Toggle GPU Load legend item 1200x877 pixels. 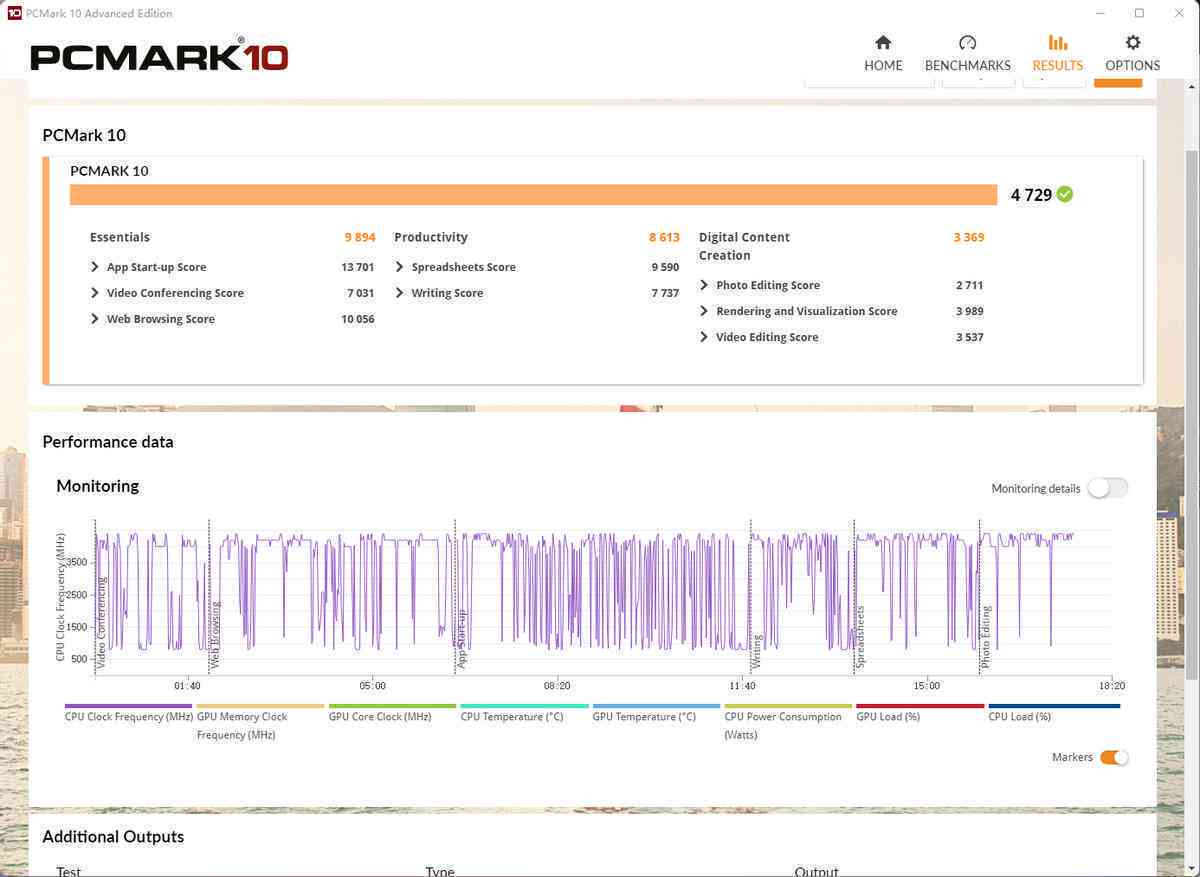coord(920,712)
